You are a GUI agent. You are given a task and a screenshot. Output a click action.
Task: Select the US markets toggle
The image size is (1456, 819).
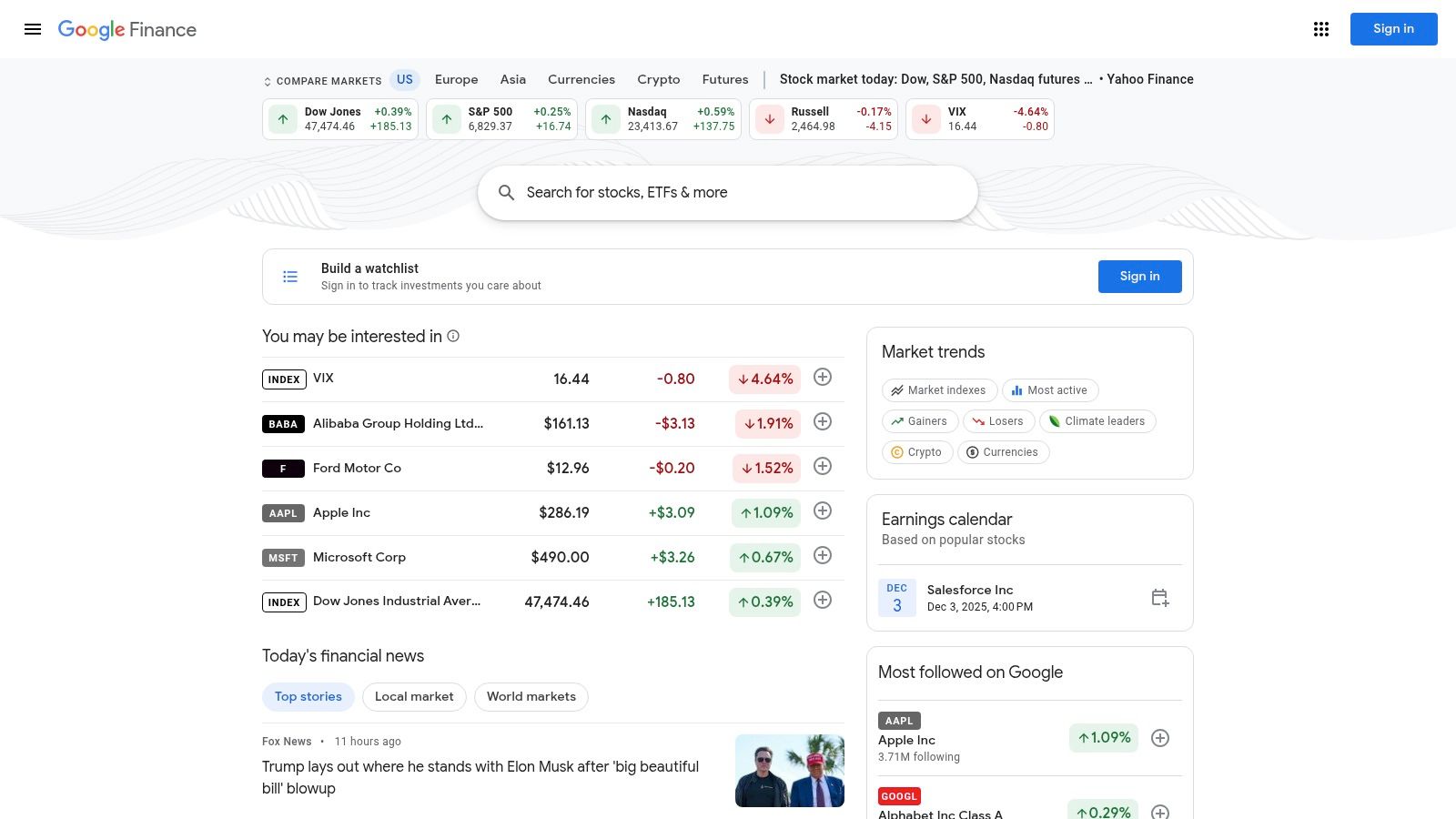pos(404,79)
